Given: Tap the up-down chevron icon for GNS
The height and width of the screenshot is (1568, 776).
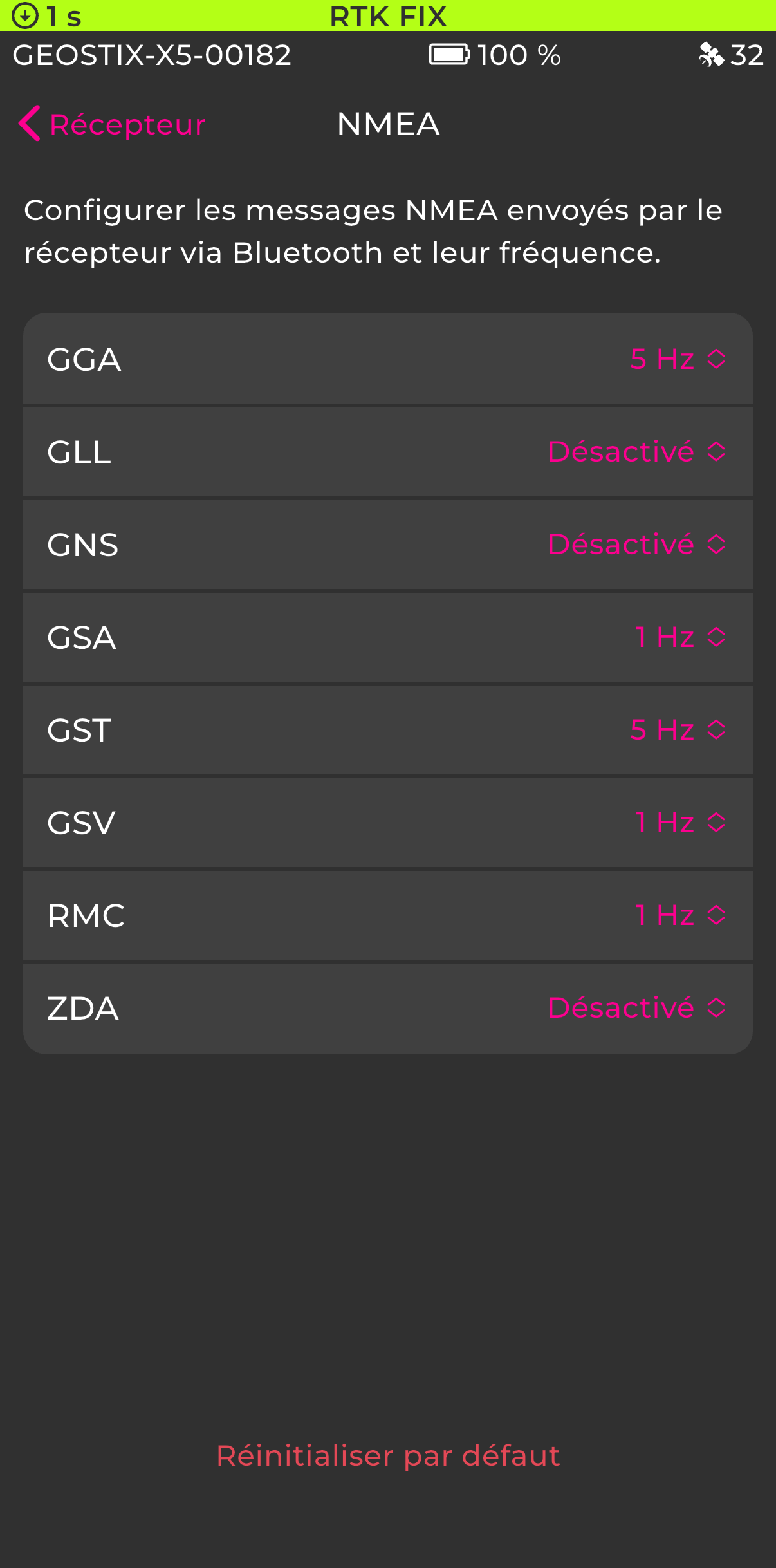Looking at the screenshot, I should coord(716,545).
